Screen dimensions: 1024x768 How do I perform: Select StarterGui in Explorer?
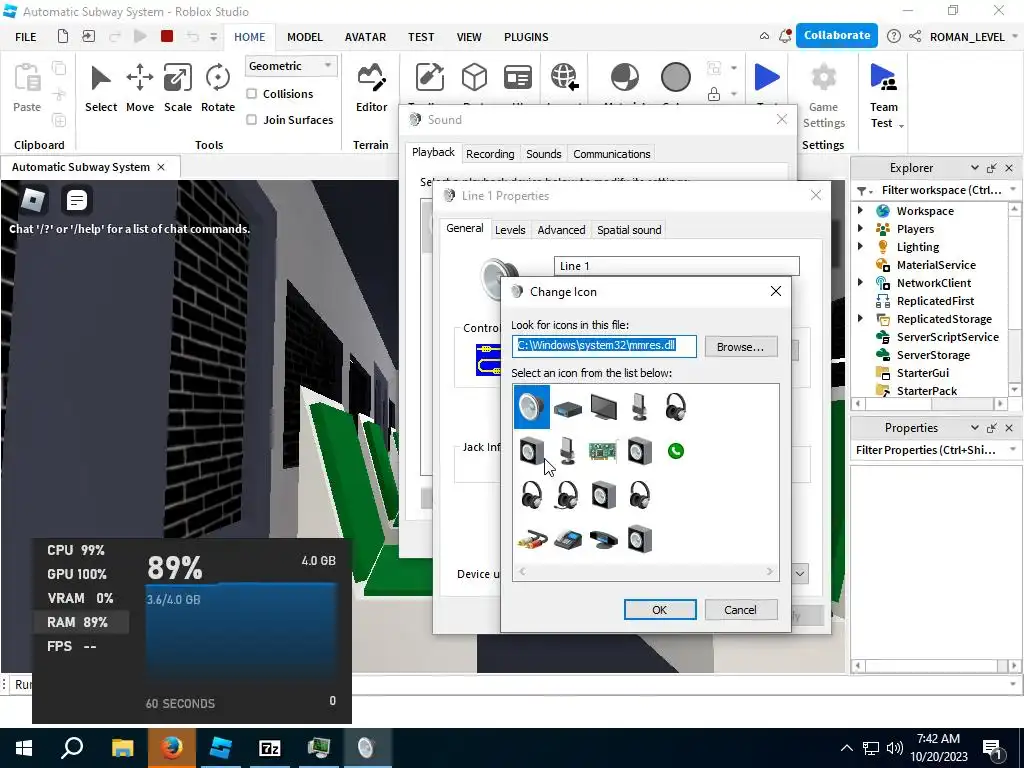[x=922, y=373]
